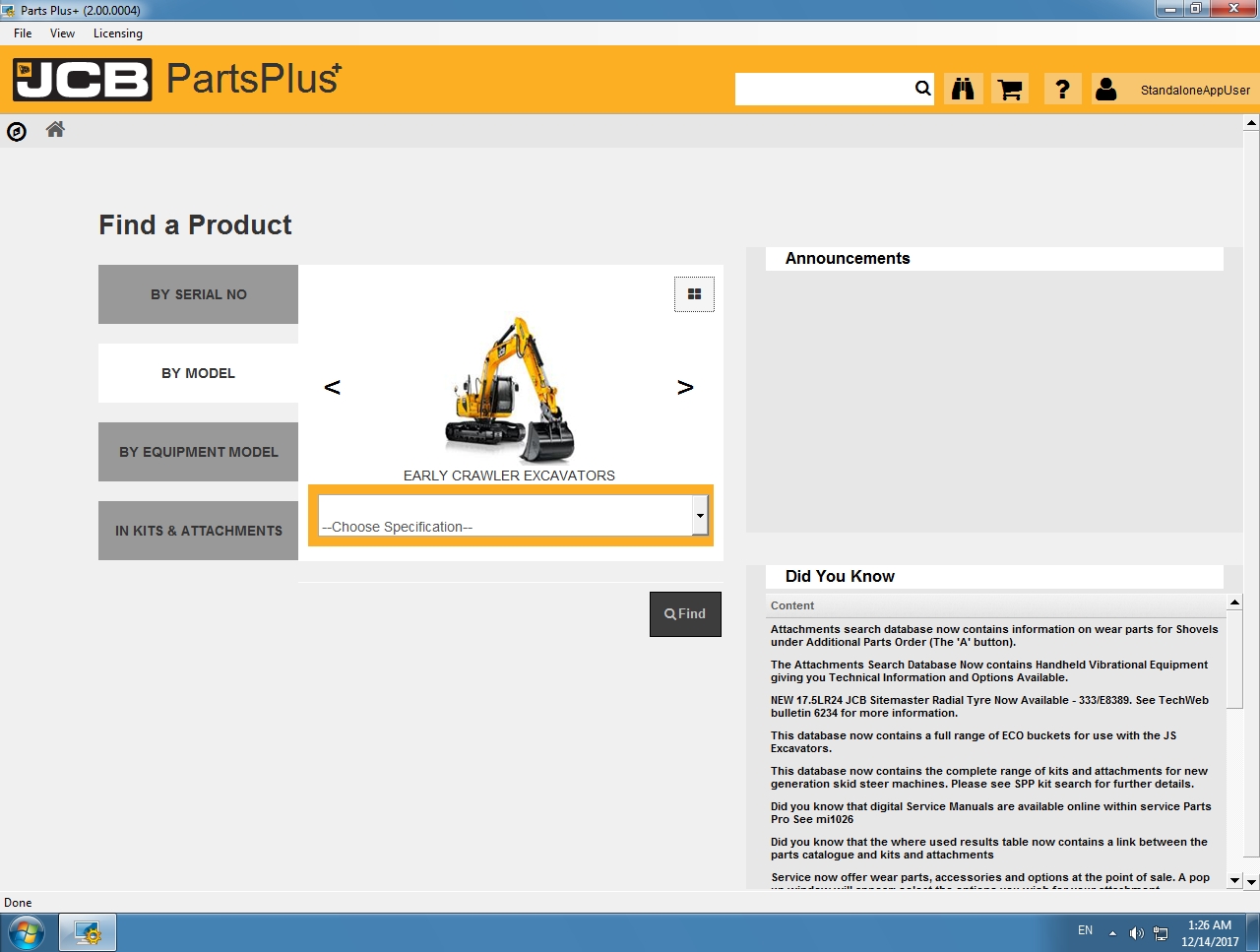
Task: Show hidden system tray icons
Action: tap(1112, 932)
